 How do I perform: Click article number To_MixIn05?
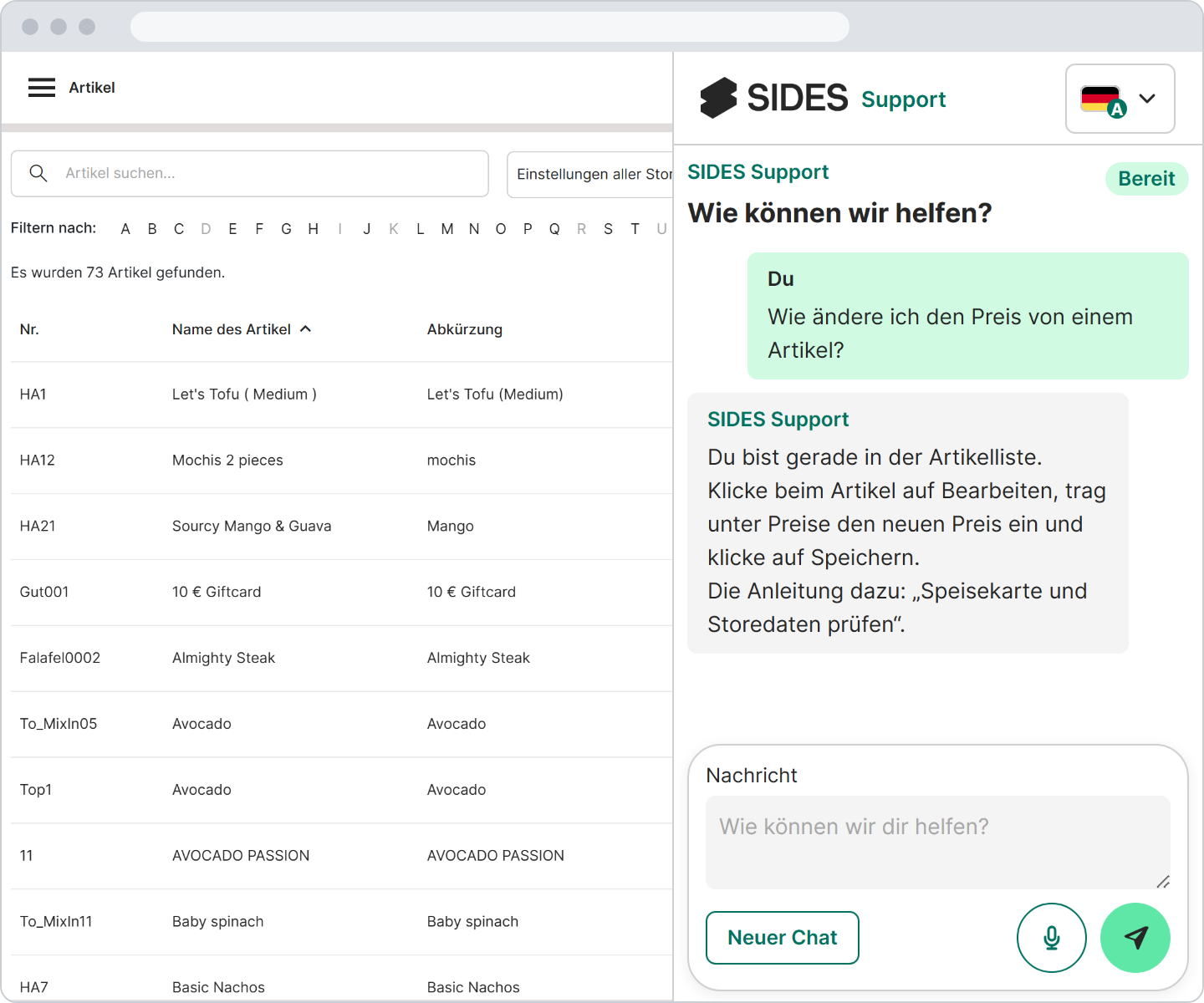click(x=59, y=724)
